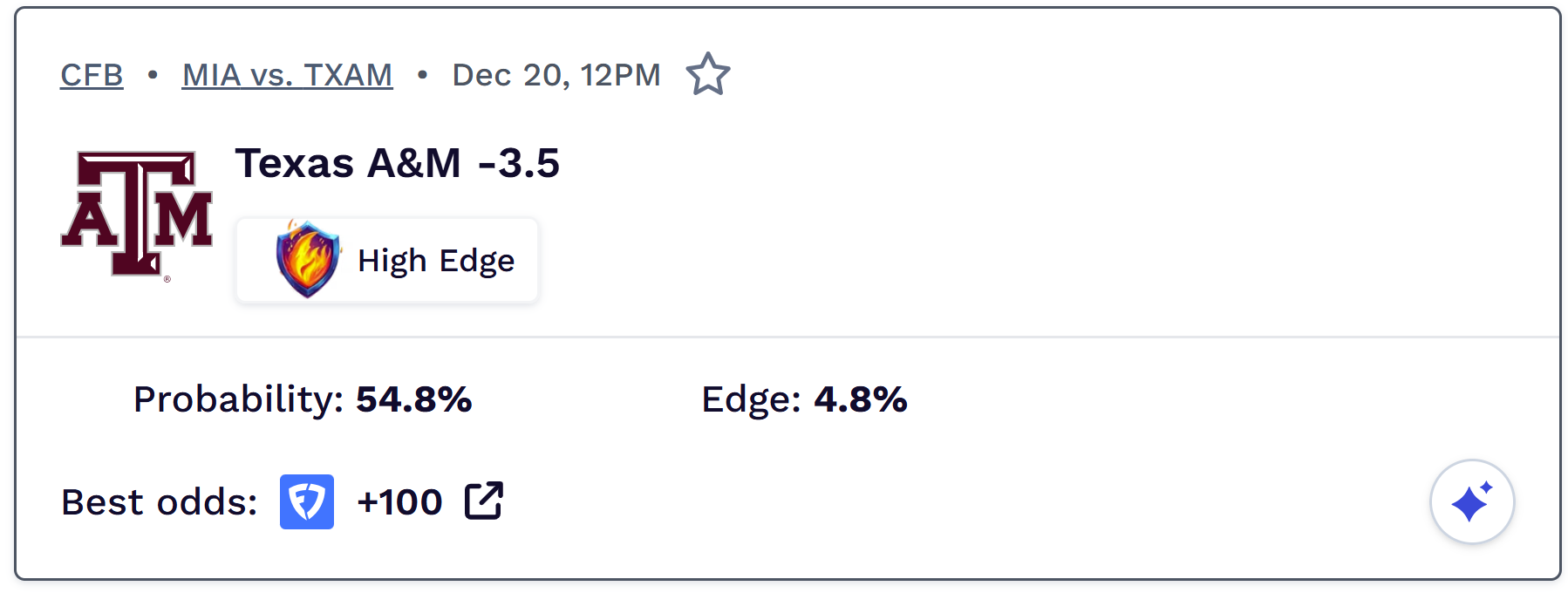Click the +100 best odds value
The width and height of the screenshot is (1568, 593).
(399, 502)
